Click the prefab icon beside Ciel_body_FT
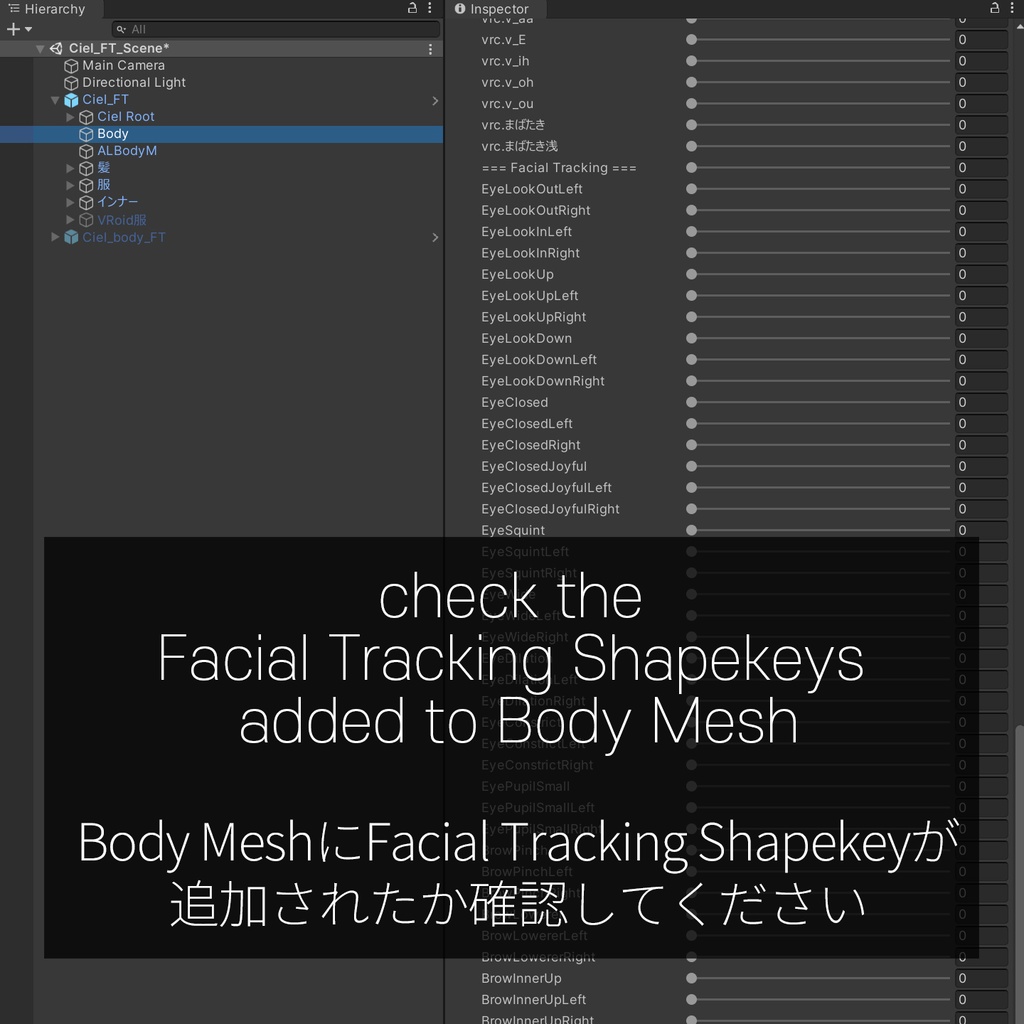Screen dimensions: 1024x1024 tap(71, 237)
